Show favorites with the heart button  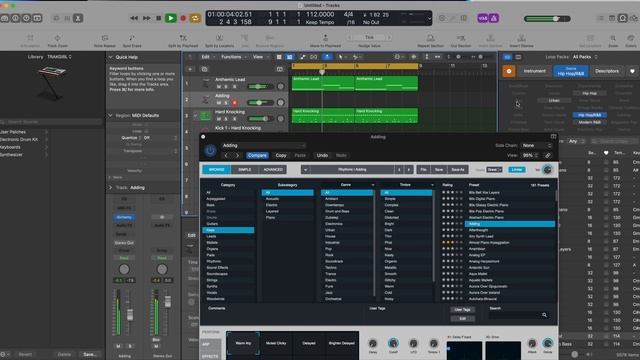click(x=632, y=71)
